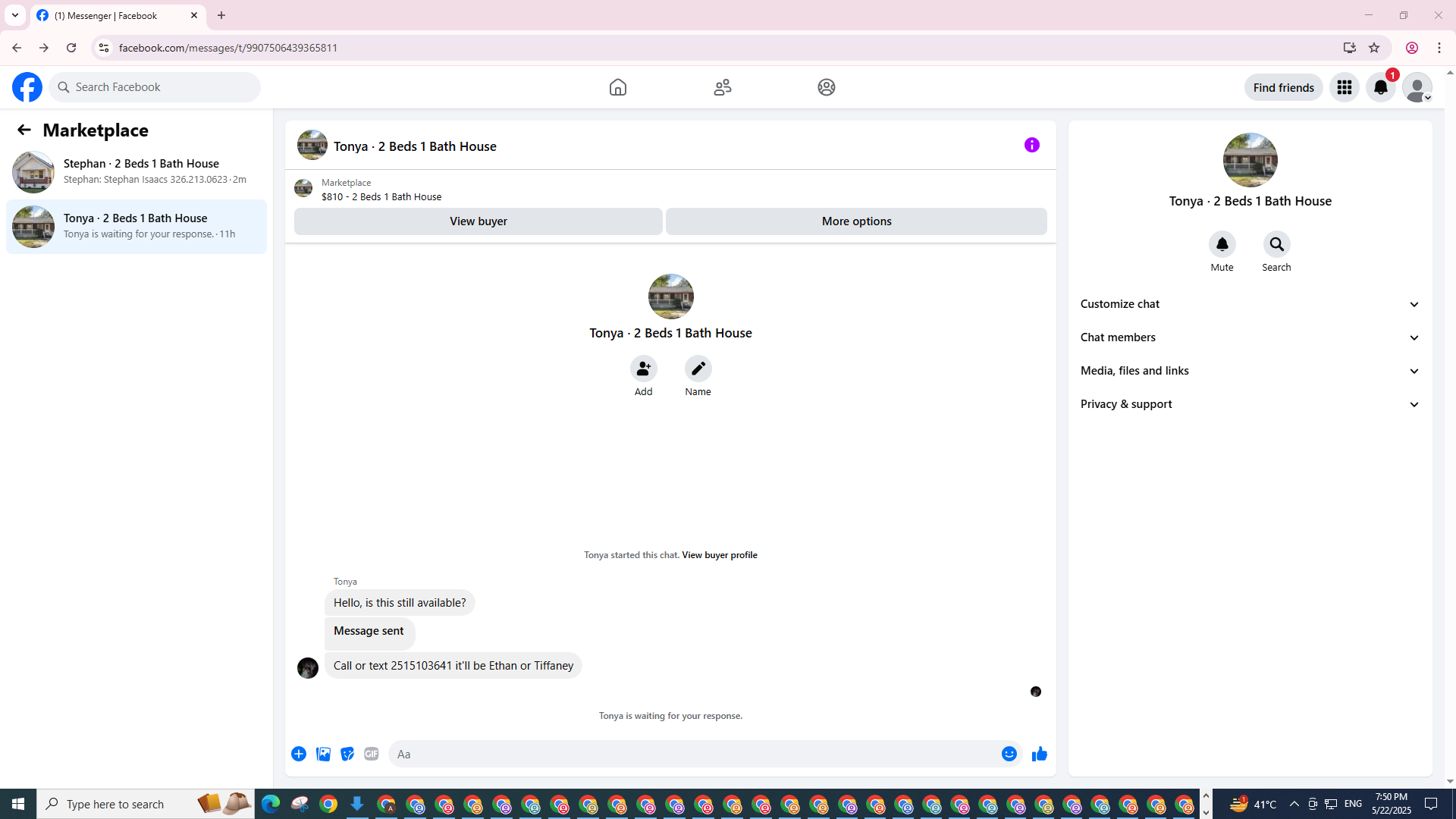Click the chat header house photo
1456x819 pixels.
tap(312, 145)
